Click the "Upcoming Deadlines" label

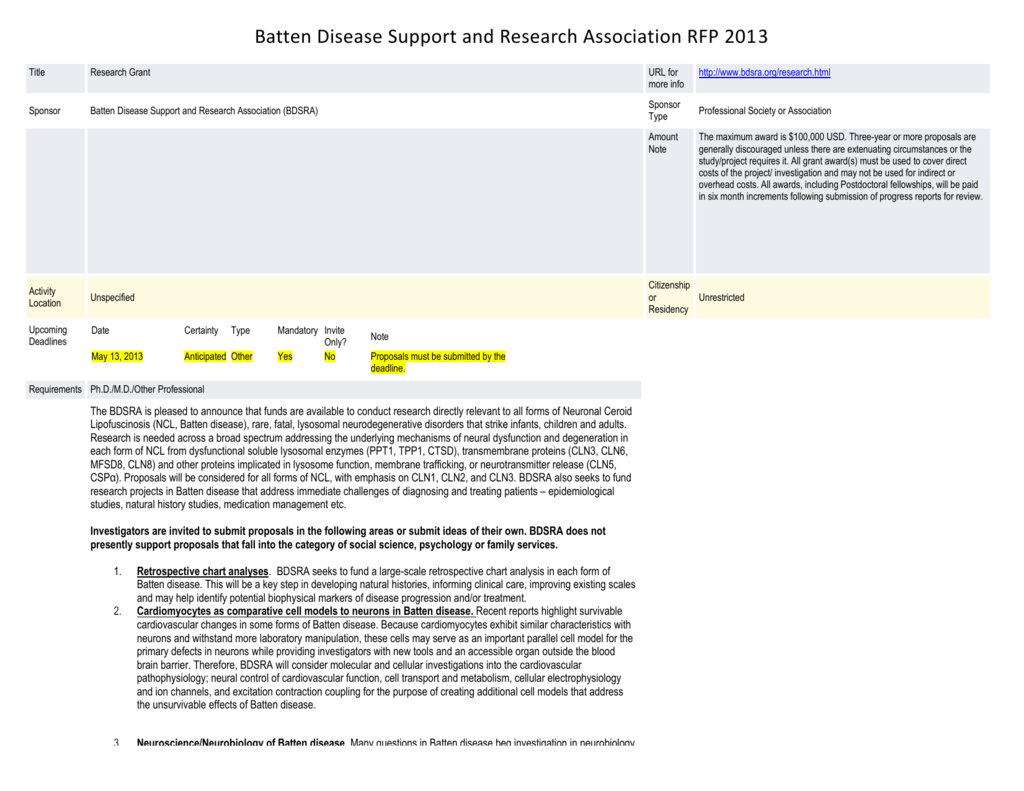(48, 336)
